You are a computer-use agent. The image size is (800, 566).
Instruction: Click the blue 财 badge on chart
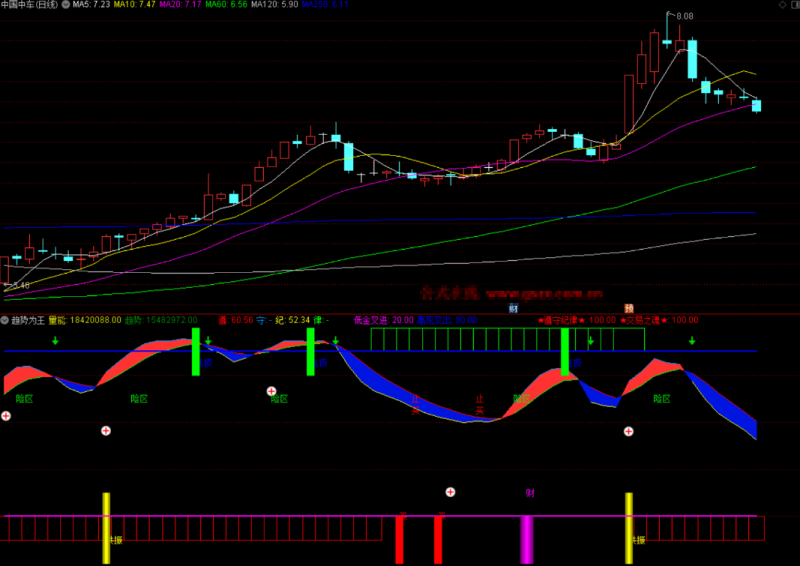click(x=513, y=308)
